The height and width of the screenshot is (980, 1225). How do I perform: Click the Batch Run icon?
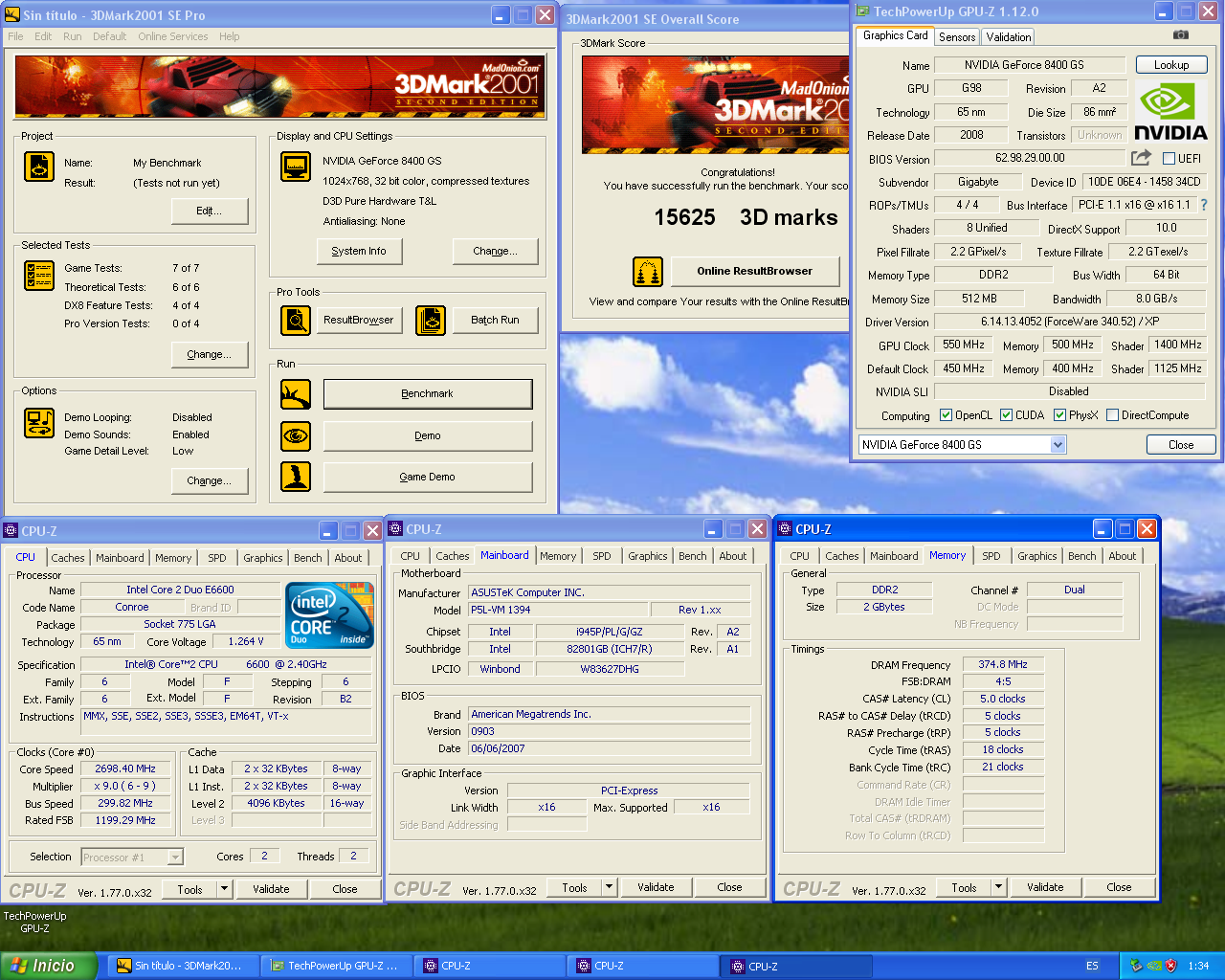pos(431,321)
